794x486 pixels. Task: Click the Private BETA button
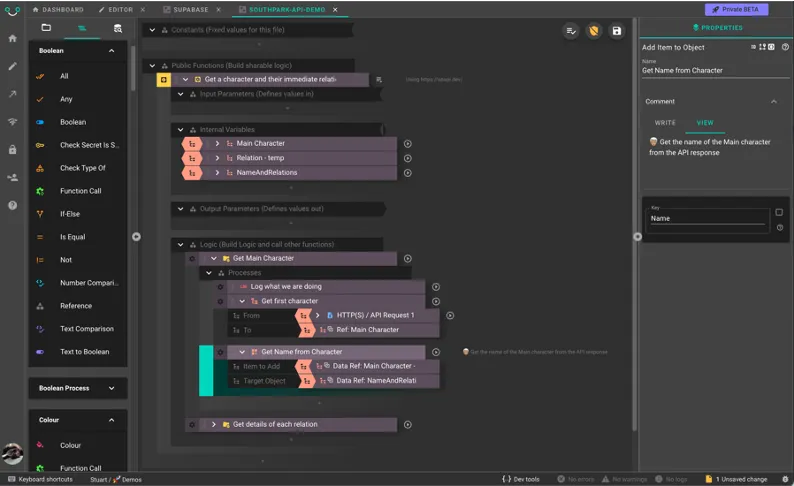pyautogui.click(x=736, y=9)
